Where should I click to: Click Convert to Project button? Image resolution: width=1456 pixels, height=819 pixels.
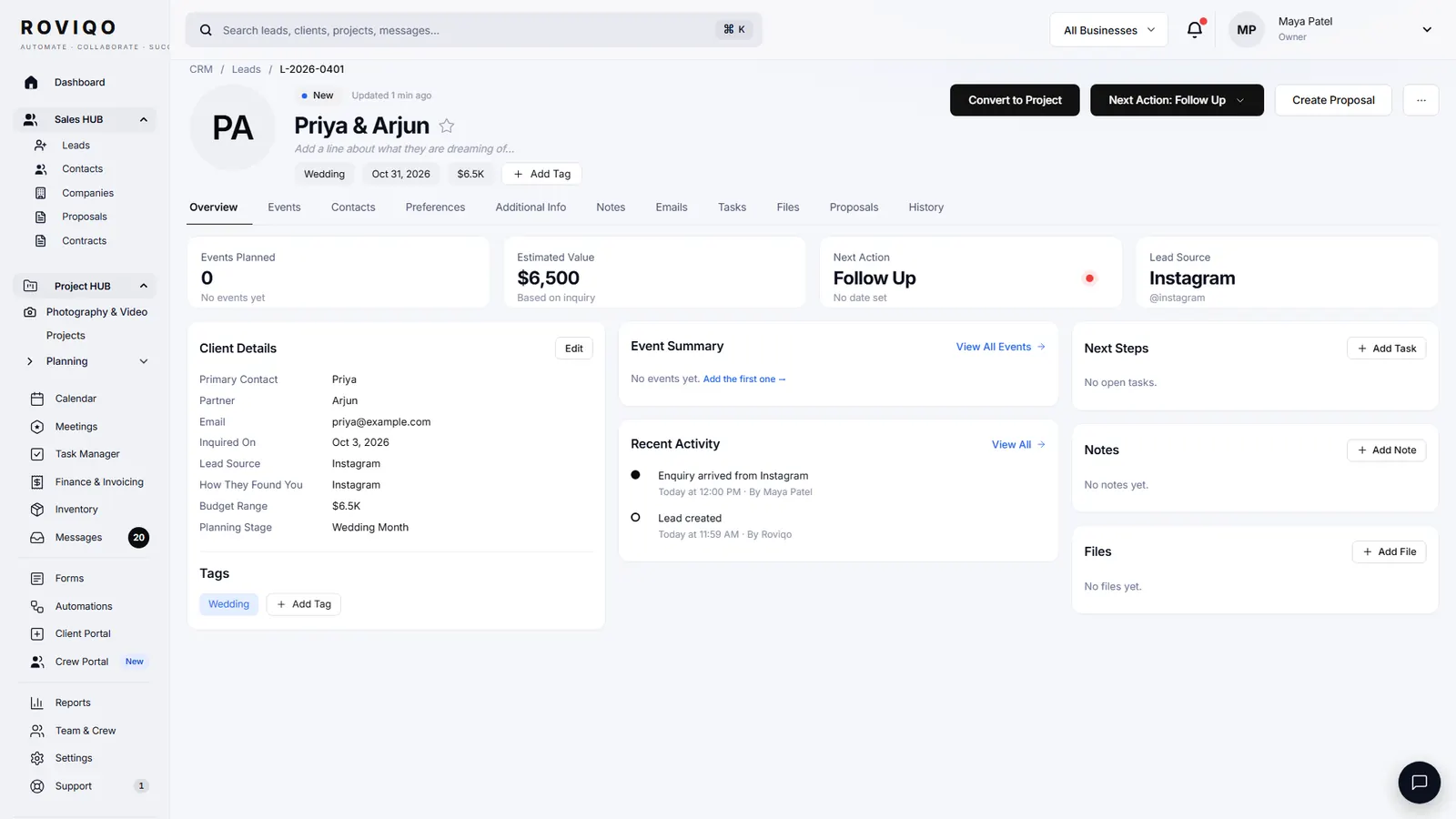point(1015,100)
